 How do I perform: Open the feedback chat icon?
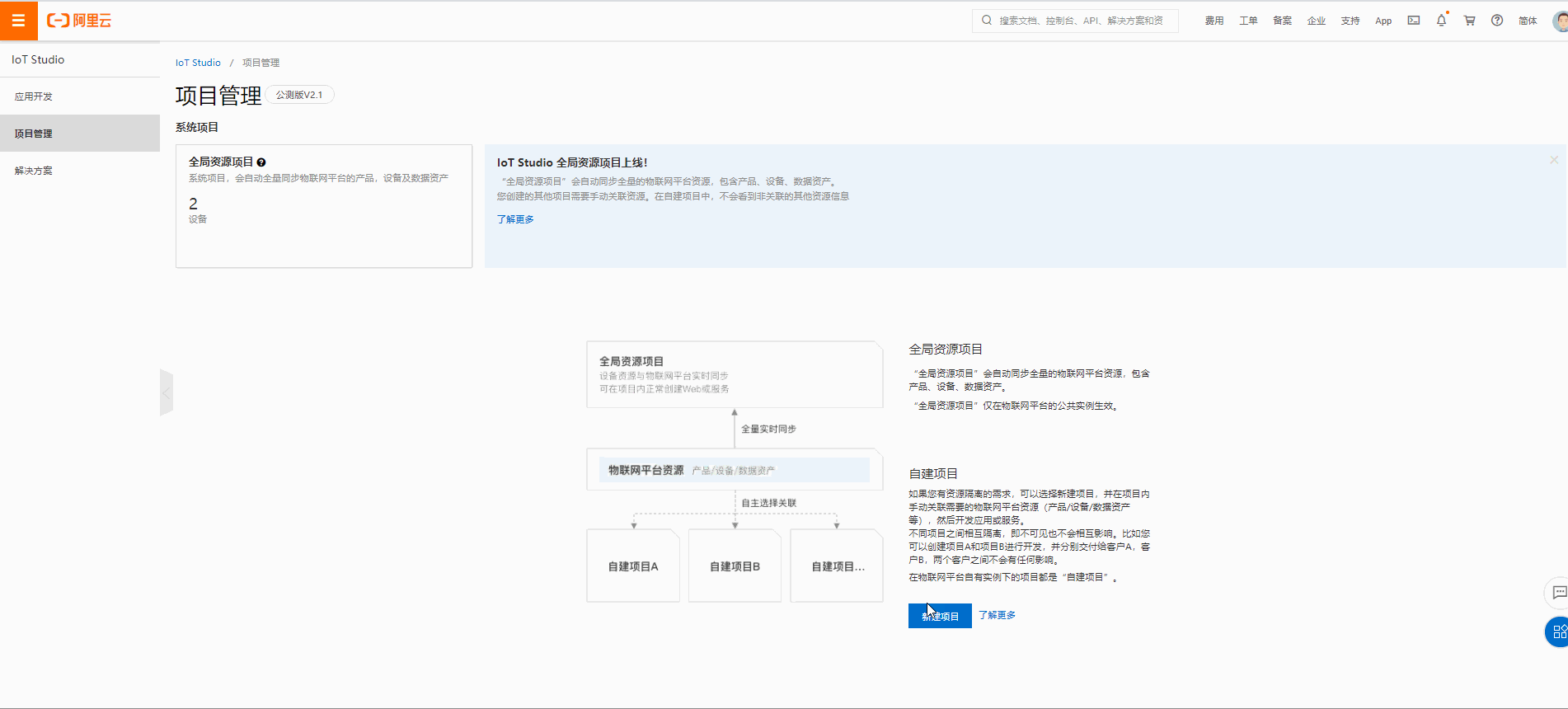pos(1558,592)
